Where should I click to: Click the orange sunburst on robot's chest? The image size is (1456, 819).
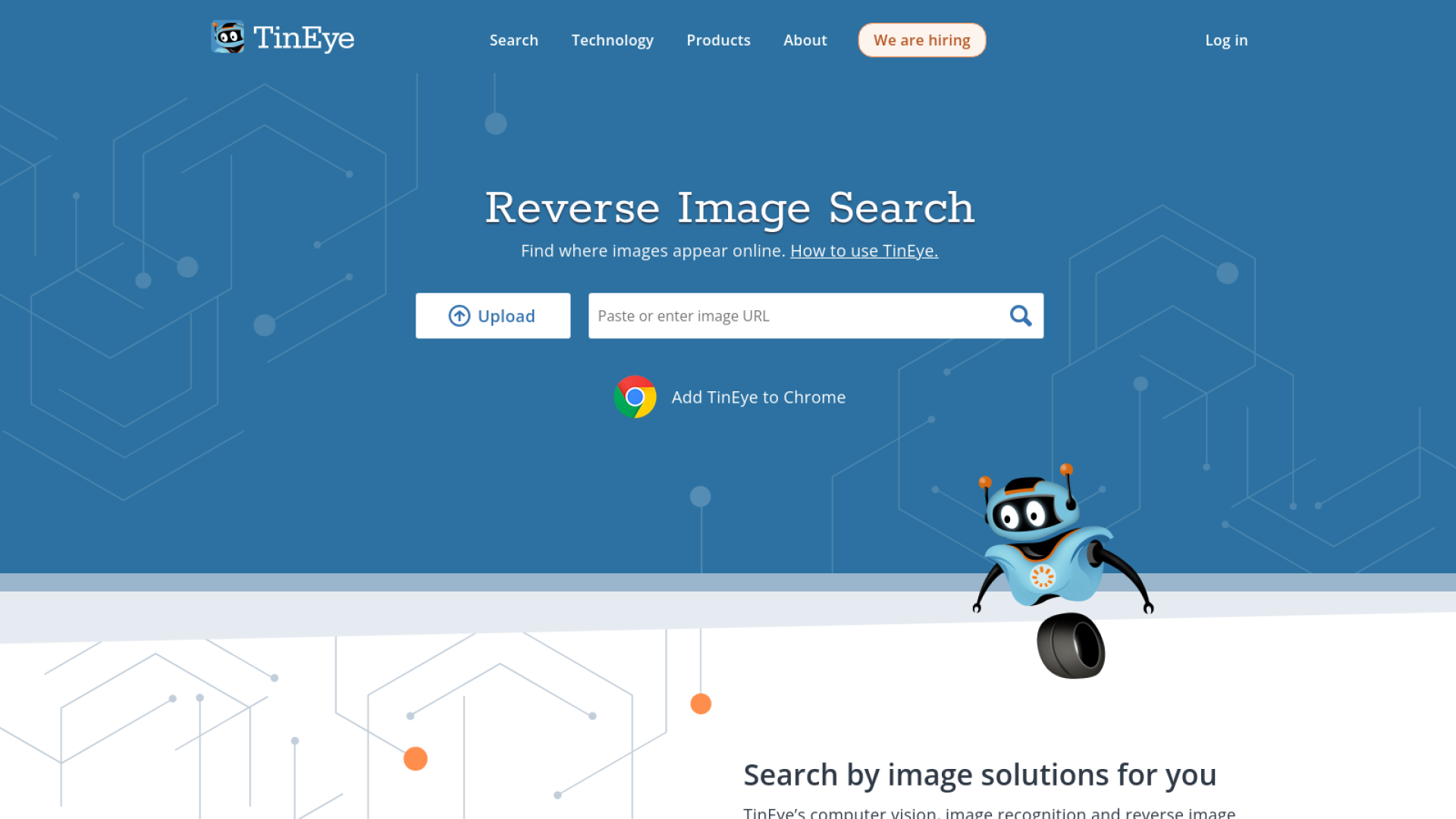(1042, 577)
